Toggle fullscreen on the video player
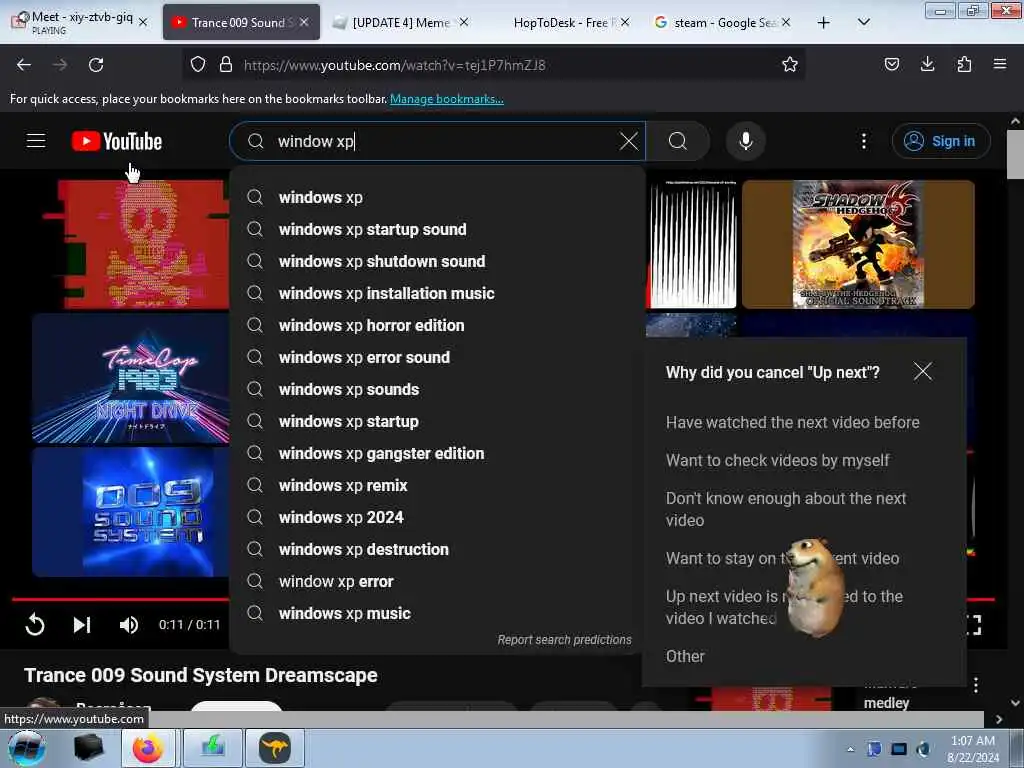 [972, 625]
